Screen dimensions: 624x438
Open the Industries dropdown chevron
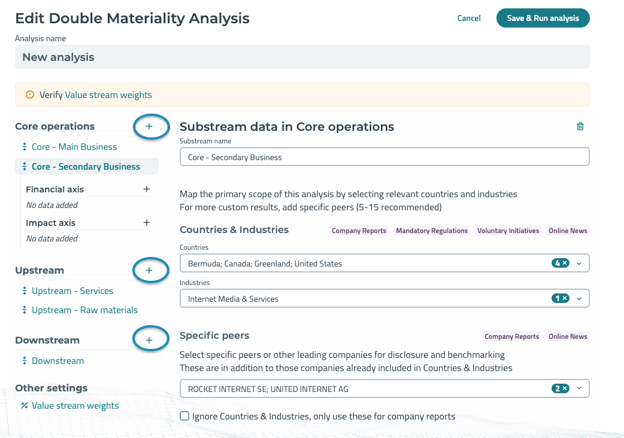579,299
